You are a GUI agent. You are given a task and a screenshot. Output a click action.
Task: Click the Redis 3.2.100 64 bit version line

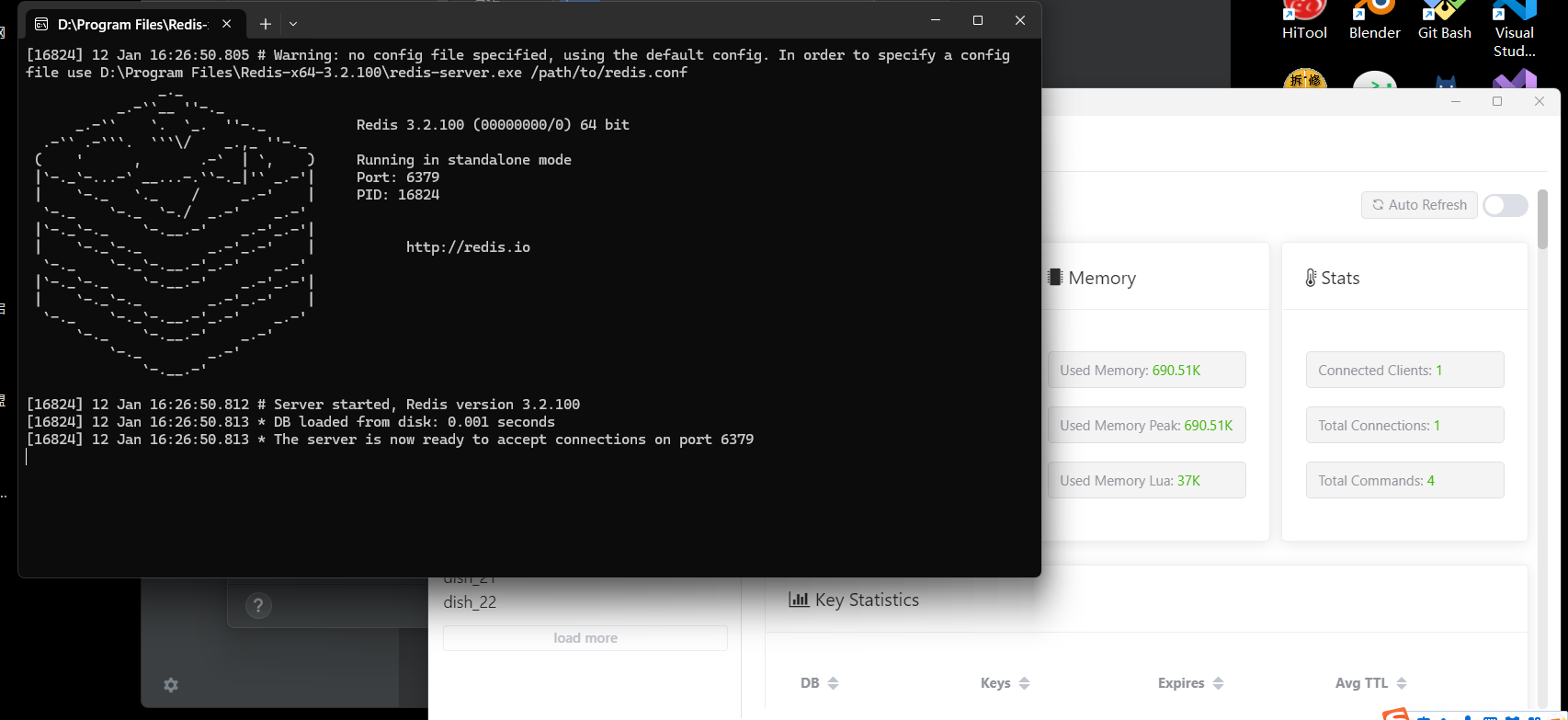[x=493, y=125]
